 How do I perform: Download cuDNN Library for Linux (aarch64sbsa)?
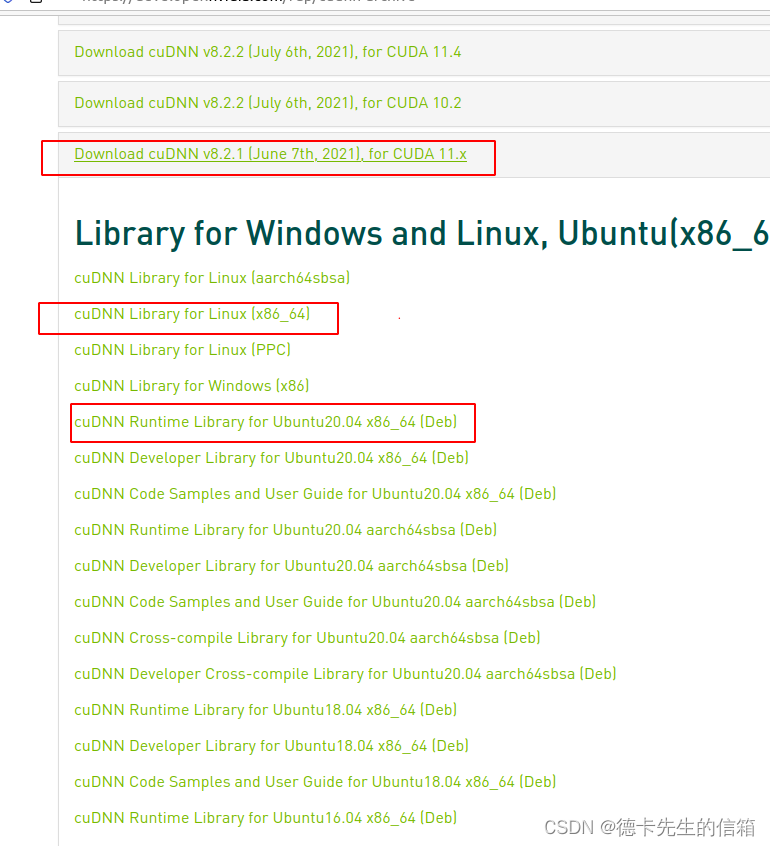[x=212, y=278]
